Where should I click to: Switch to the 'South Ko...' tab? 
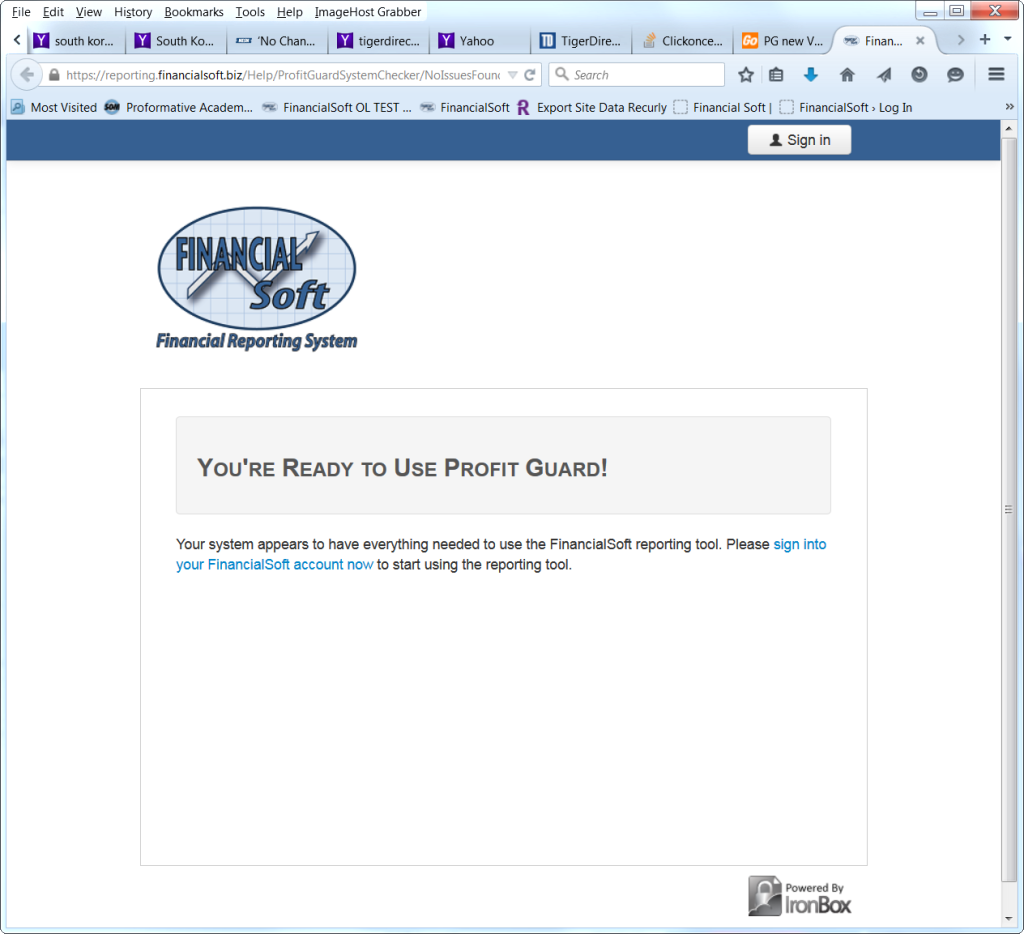coord(177,41)
